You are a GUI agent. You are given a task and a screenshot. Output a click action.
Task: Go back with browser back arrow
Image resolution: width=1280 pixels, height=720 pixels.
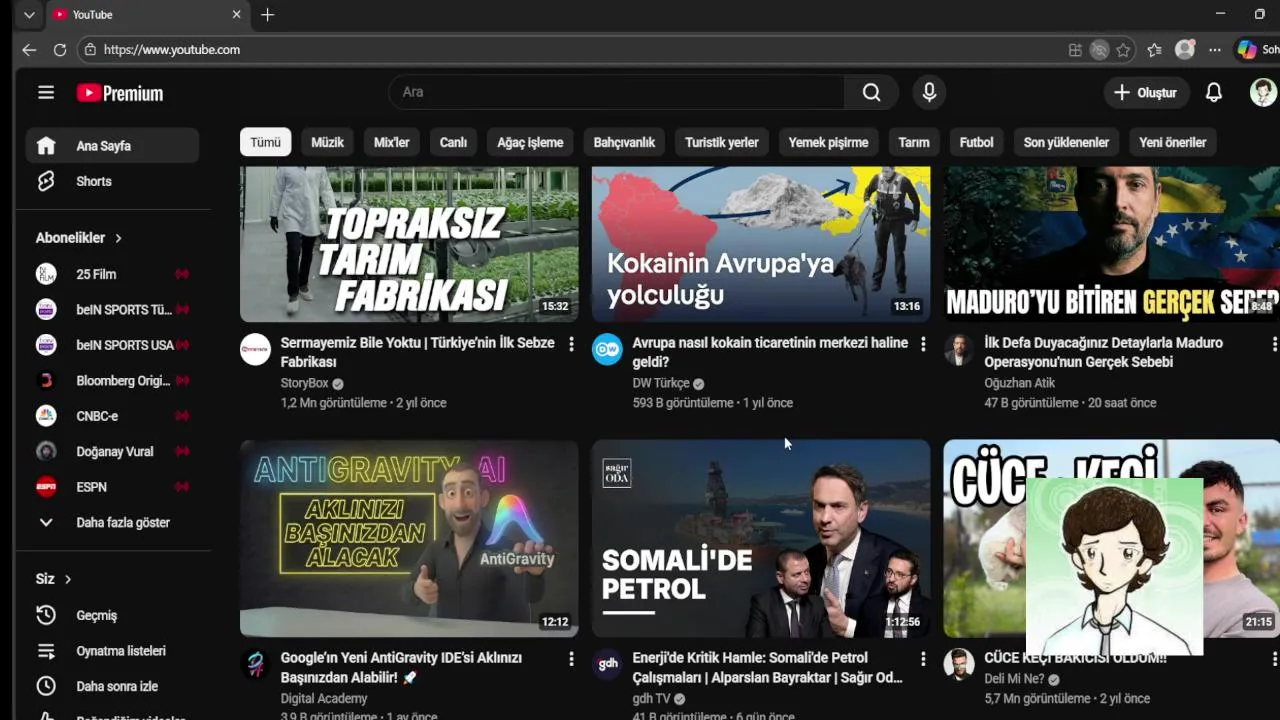pyautogui.click(x=29, y=49)
